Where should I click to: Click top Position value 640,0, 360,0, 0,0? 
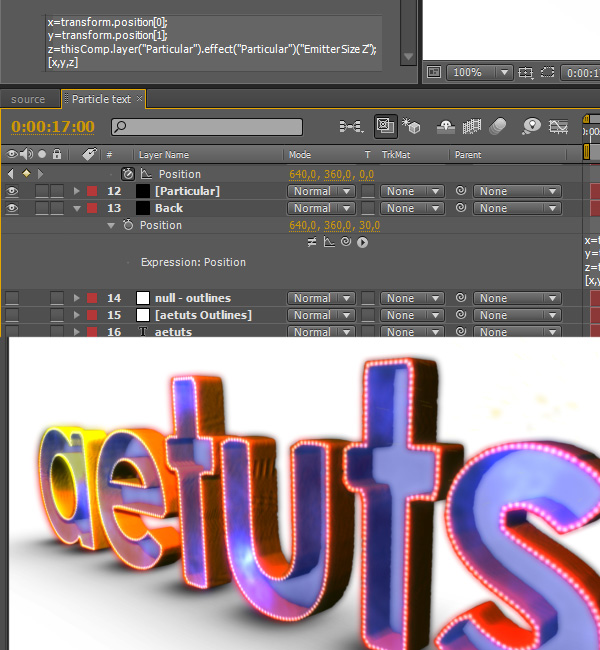tap(331, 174)
